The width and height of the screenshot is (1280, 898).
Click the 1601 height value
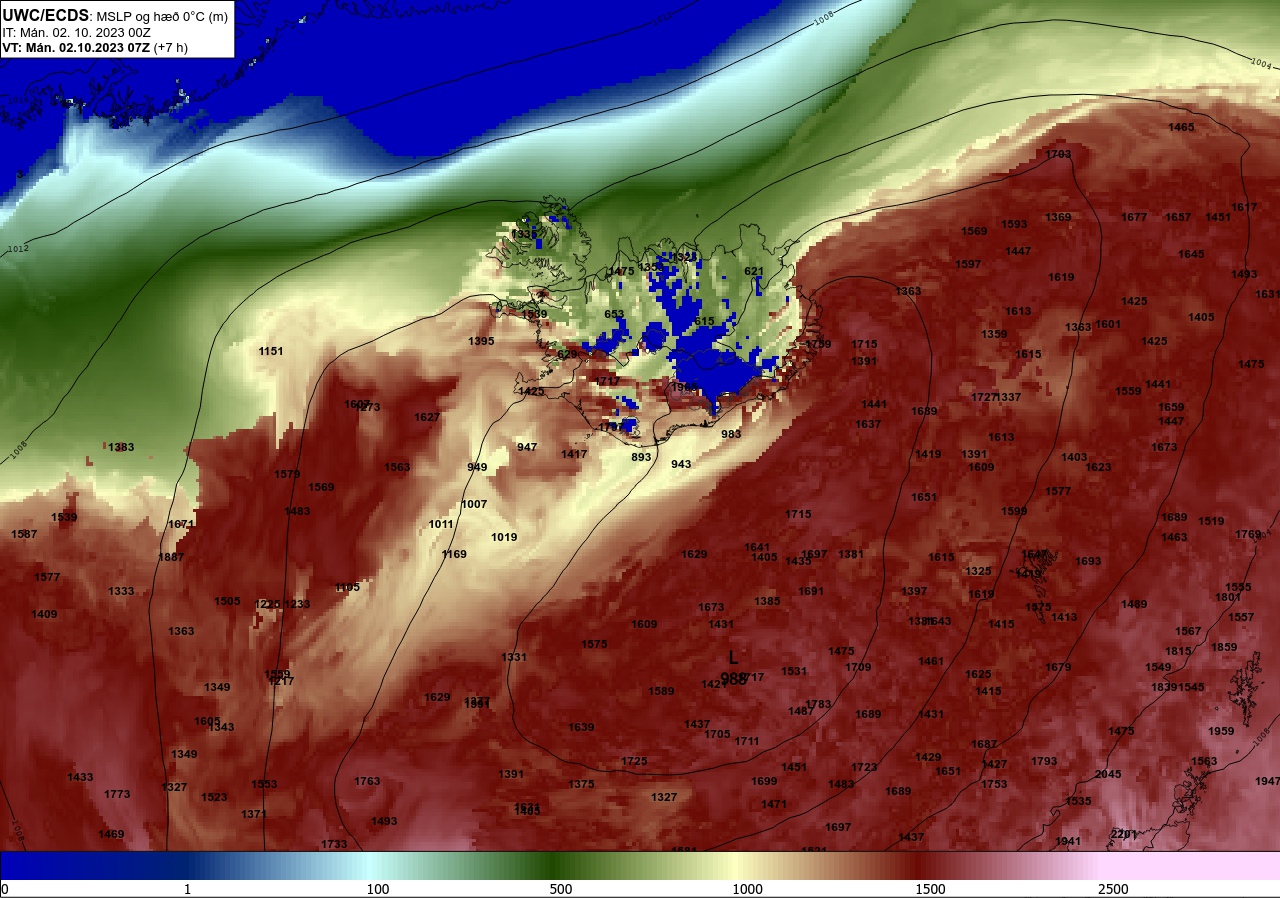click(x=1108, y=324)
